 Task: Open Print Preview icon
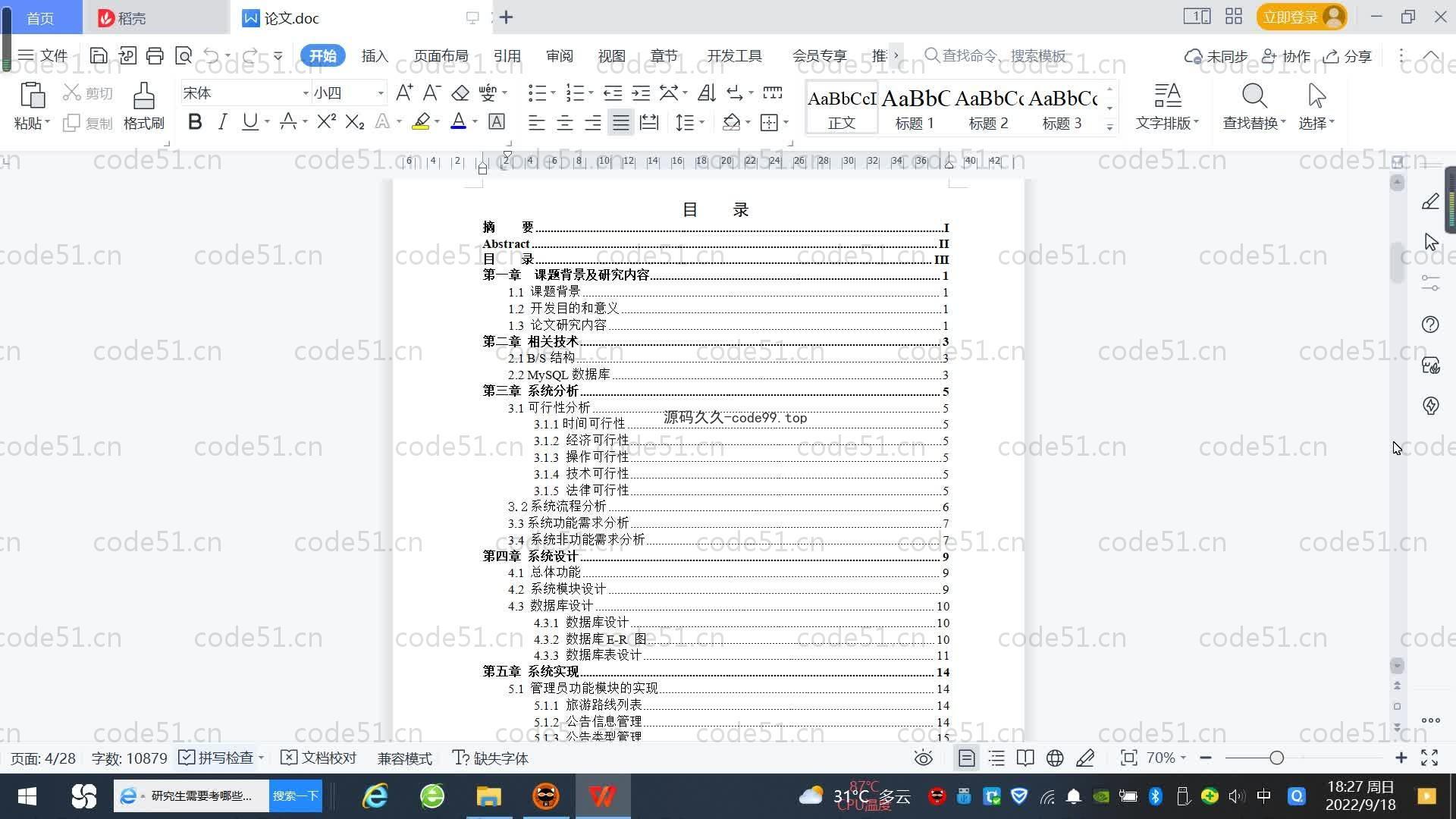point(184,55)
